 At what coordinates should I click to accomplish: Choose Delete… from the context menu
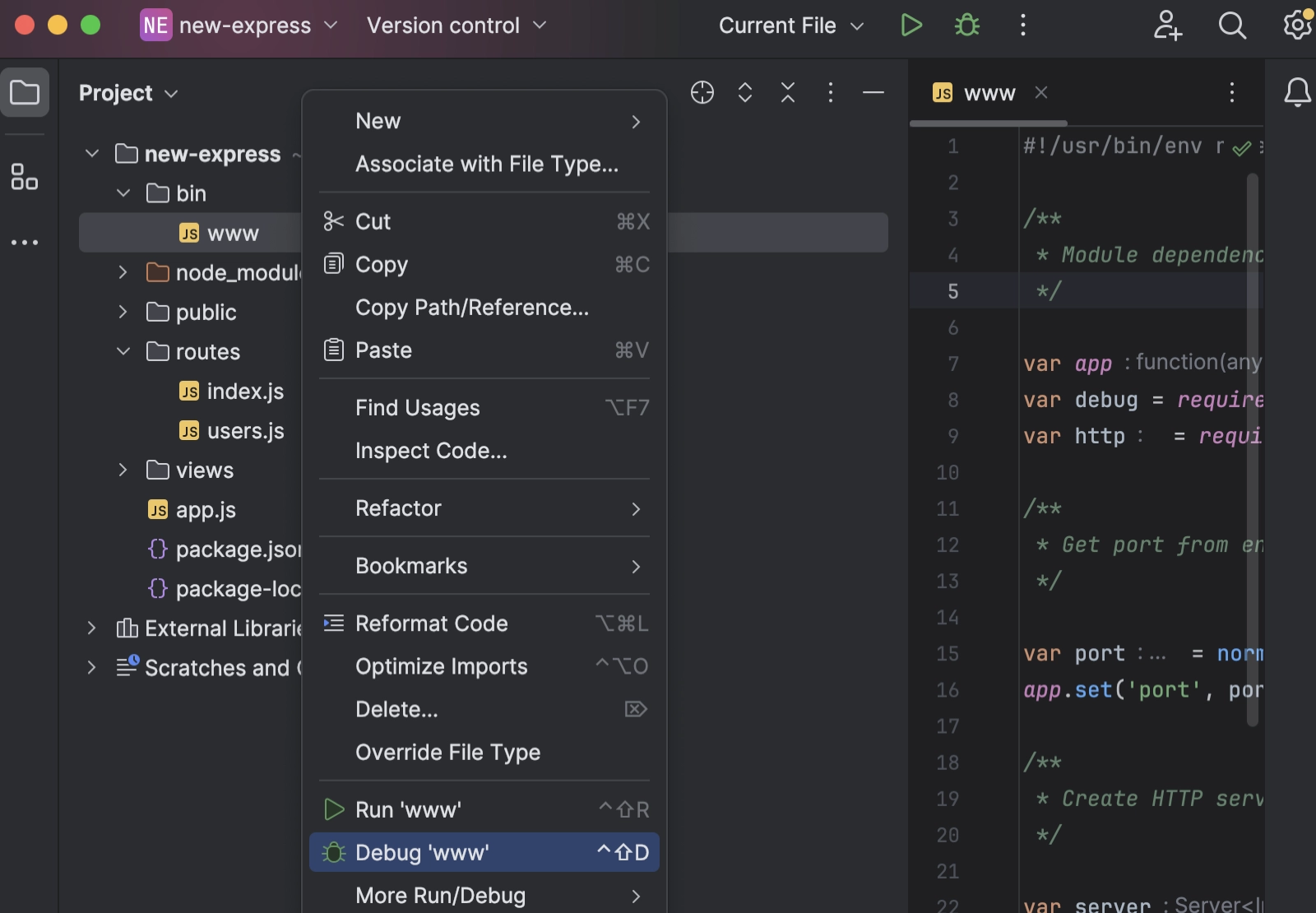484,709
